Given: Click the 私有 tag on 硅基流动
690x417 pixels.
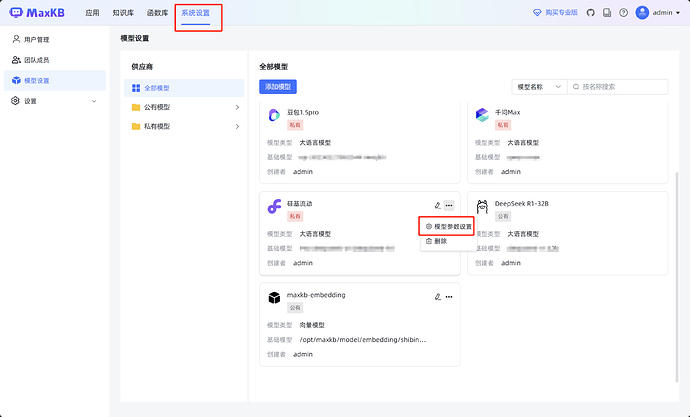Looking at the screenshot, I should [295, 216].
